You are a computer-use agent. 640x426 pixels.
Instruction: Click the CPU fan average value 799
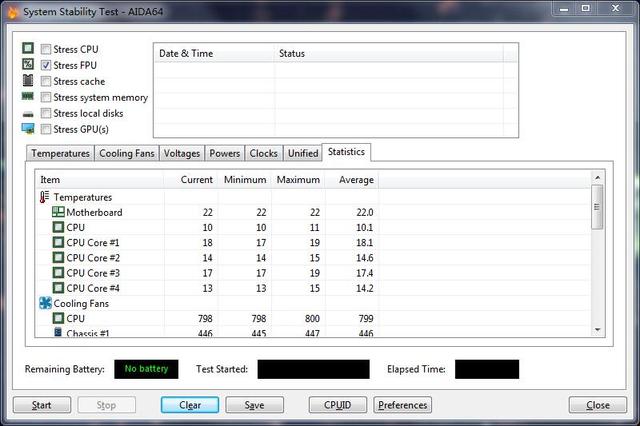pos(366,318)
